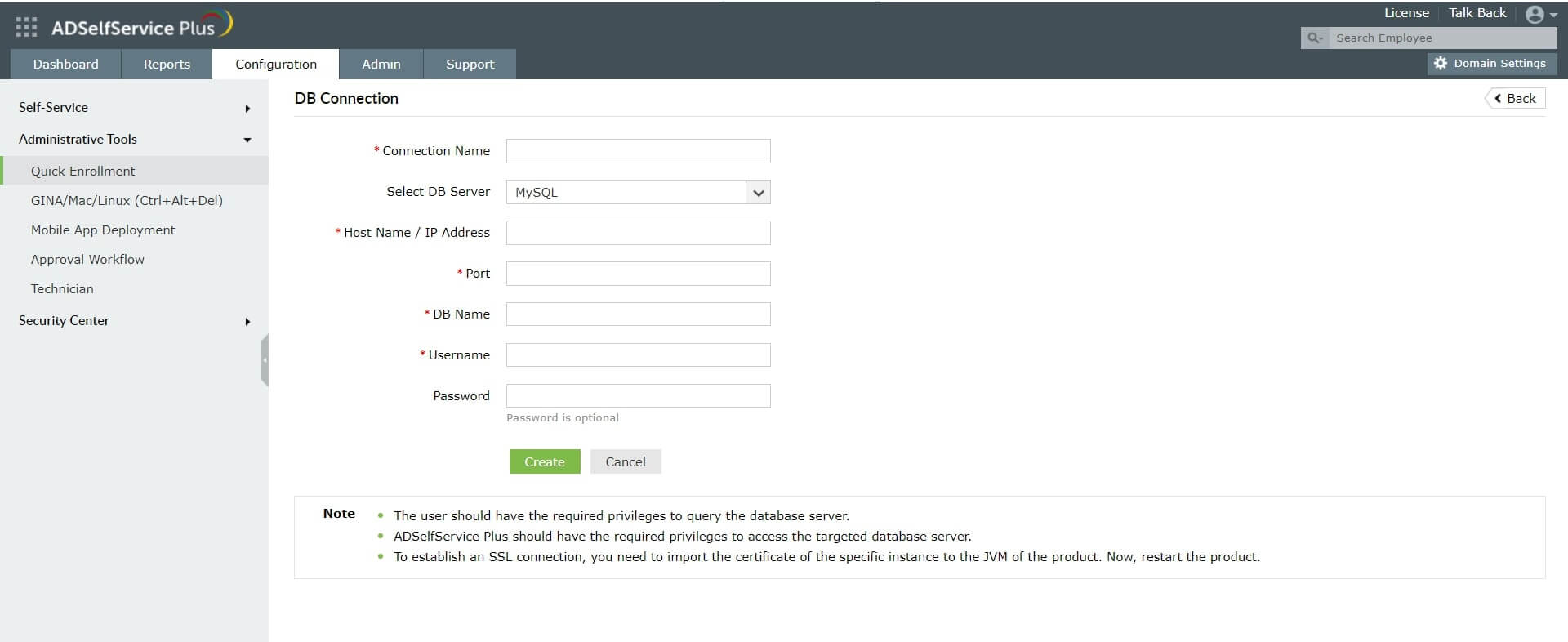Open the Reports tab
Image resolution: width=1568 pixels, height=642 pixels.
167,64
